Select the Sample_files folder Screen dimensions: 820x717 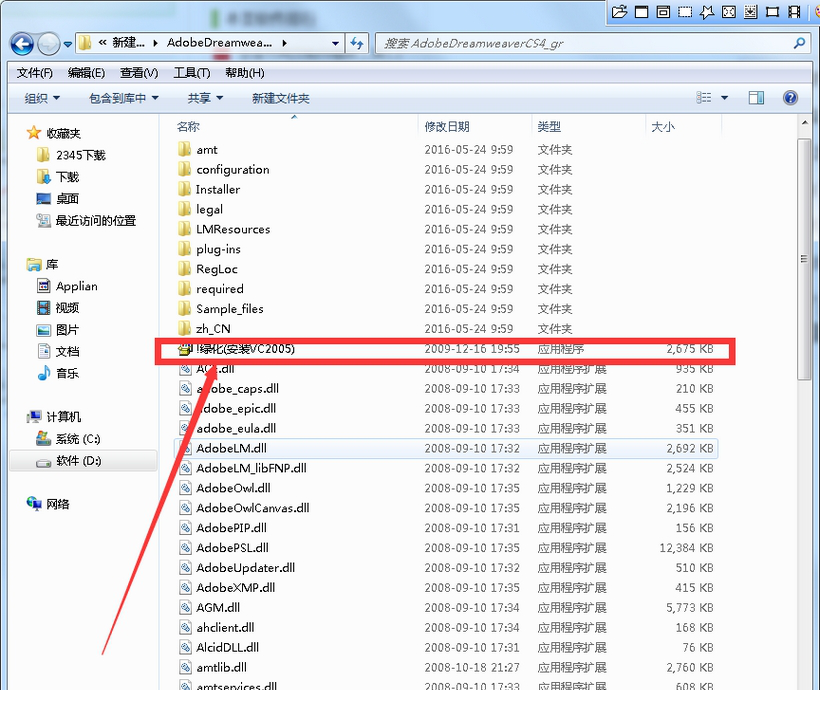click(x=230, y=309)
